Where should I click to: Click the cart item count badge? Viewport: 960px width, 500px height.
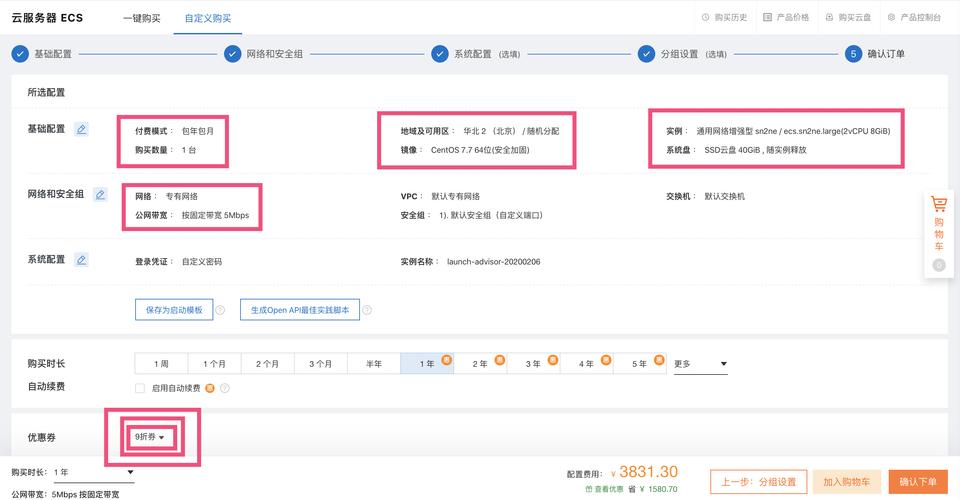[939, 265]
